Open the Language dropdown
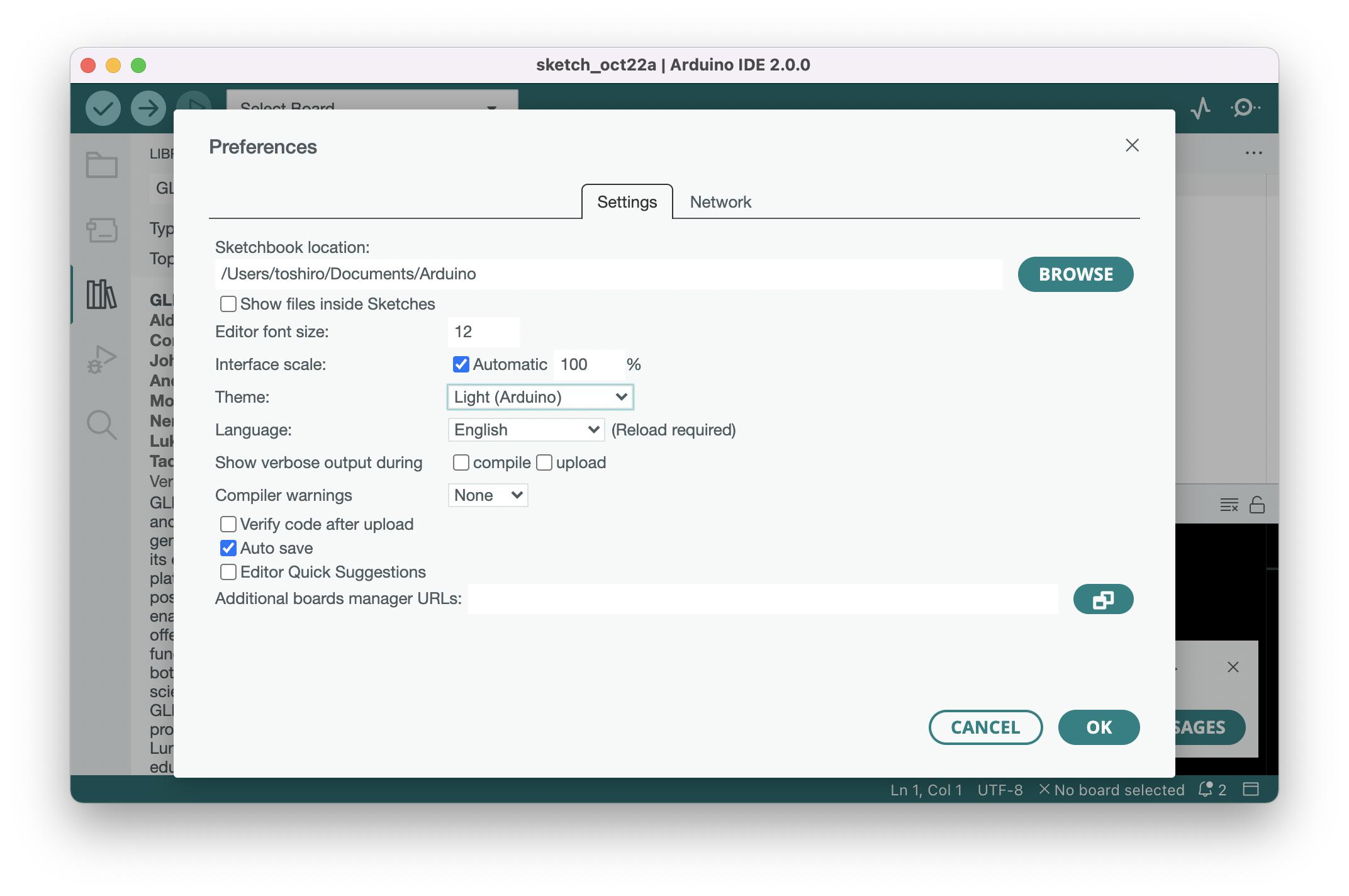This screenshot has height=896, width=1349. 526,429
